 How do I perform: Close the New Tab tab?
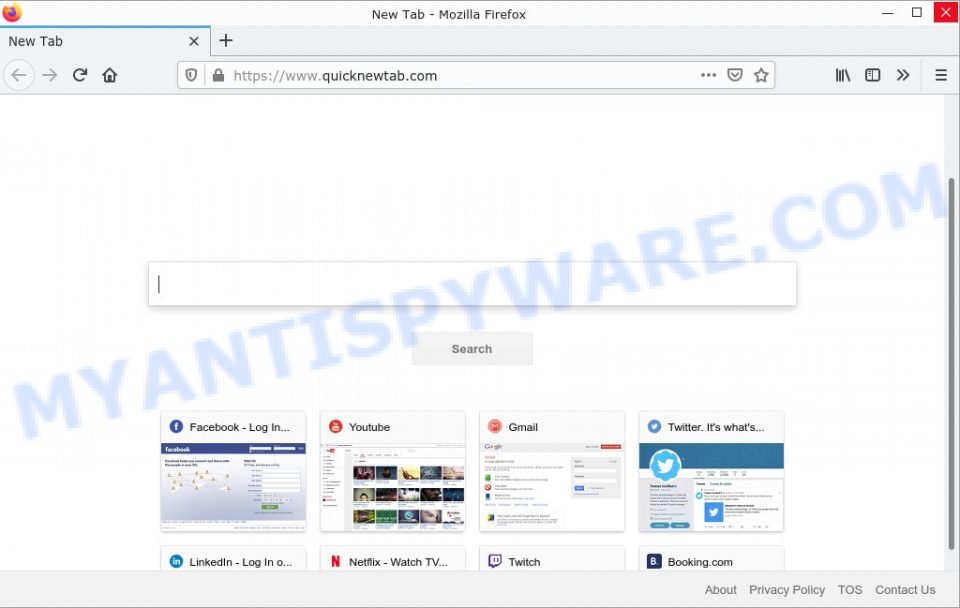click(193, 41)
